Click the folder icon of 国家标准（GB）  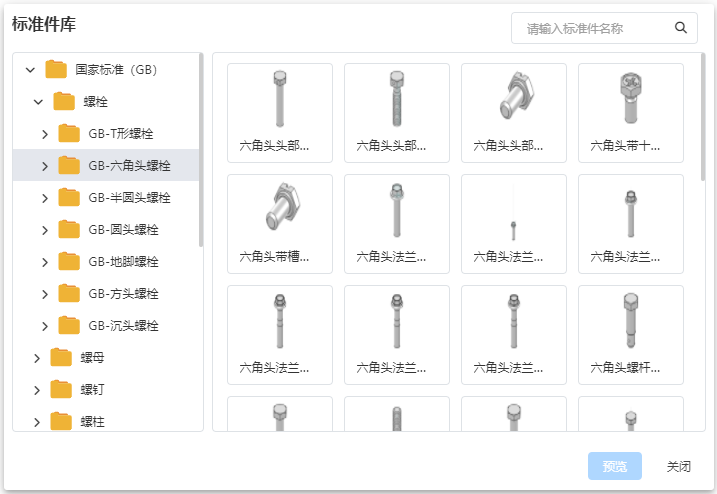[56, 70]
